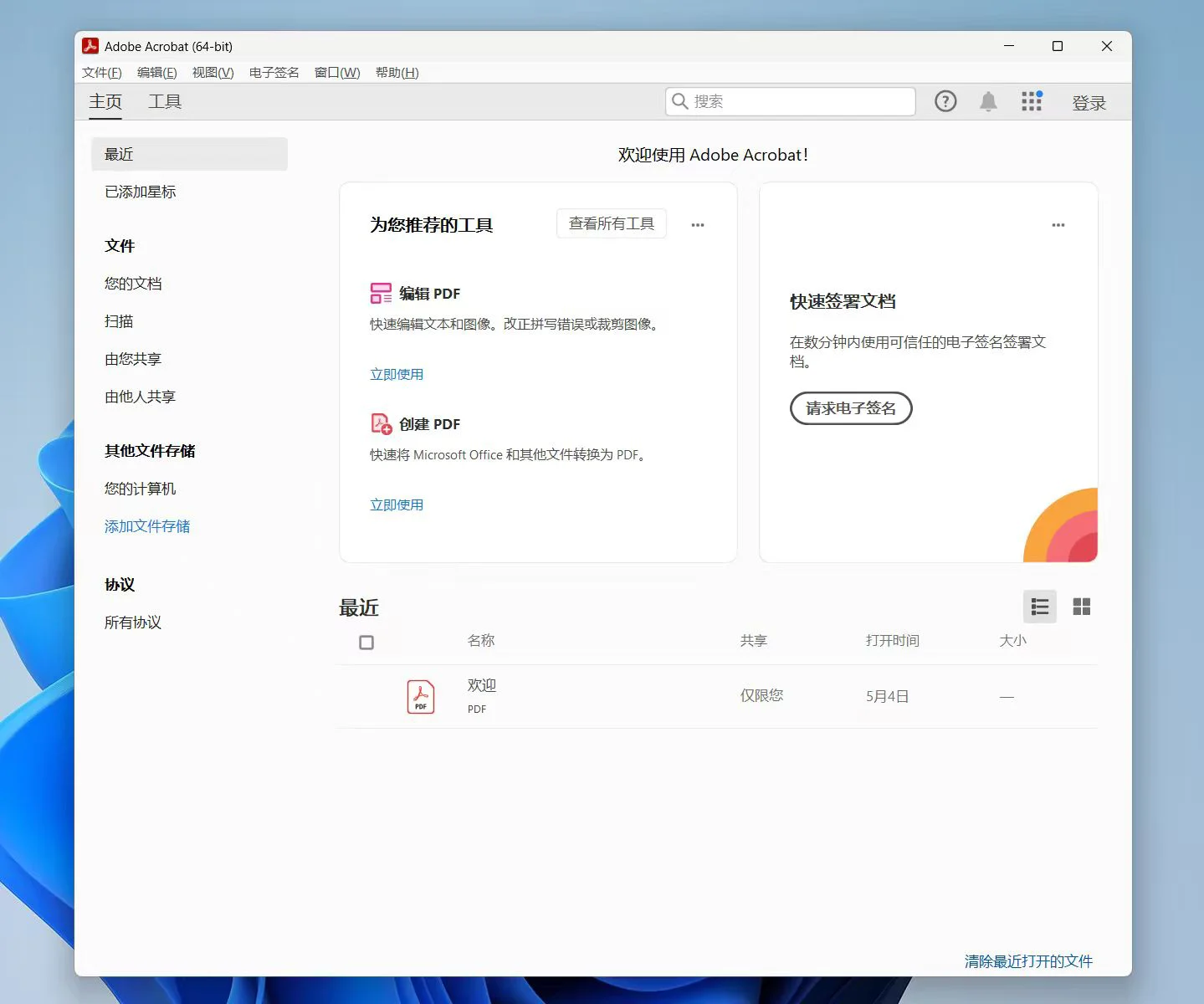This screenshot has height=1004, width=1204.
Task: Switch to the 工具 tab
Action: tap(165, 101)
